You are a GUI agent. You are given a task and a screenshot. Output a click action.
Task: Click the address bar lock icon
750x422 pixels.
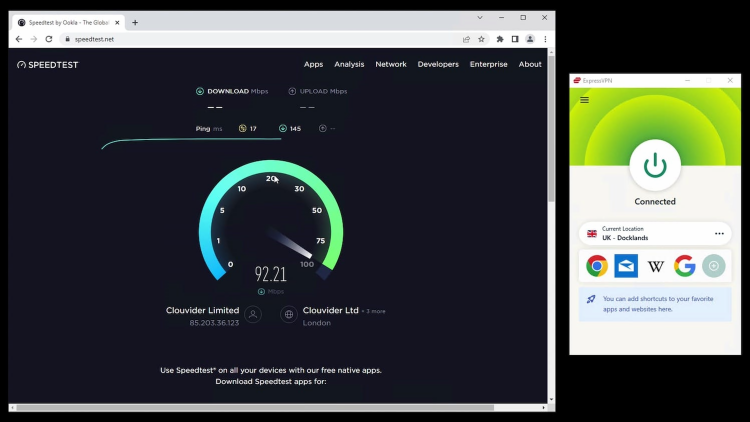67,39
